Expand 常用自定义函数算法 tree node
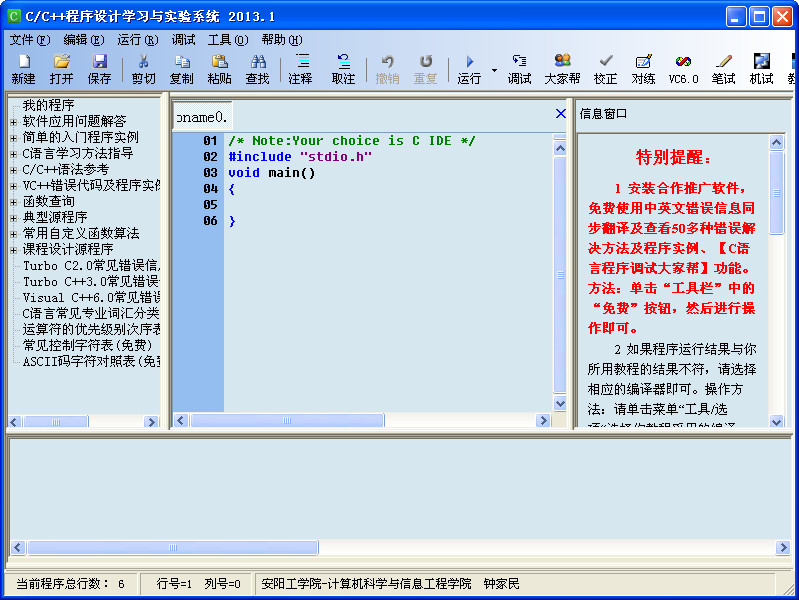 point(13,234)
